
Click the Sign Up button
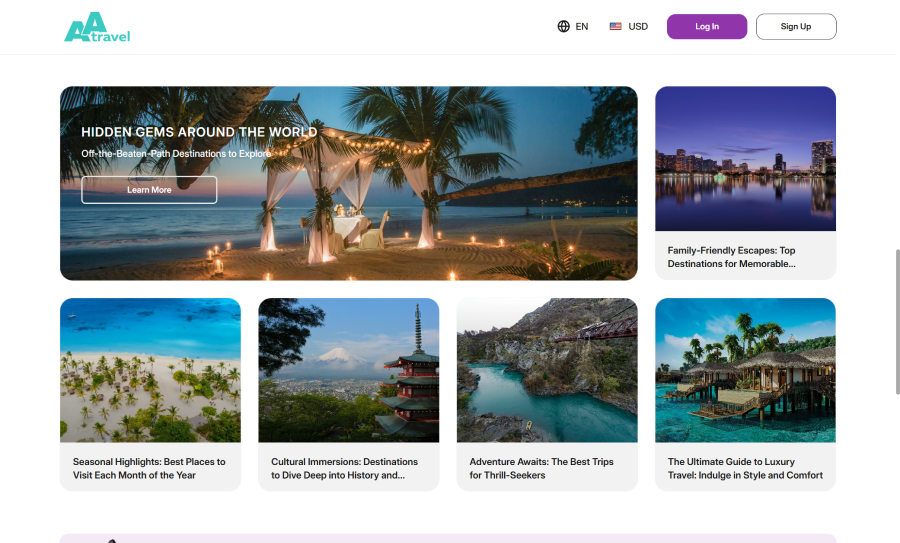[796, 26]
